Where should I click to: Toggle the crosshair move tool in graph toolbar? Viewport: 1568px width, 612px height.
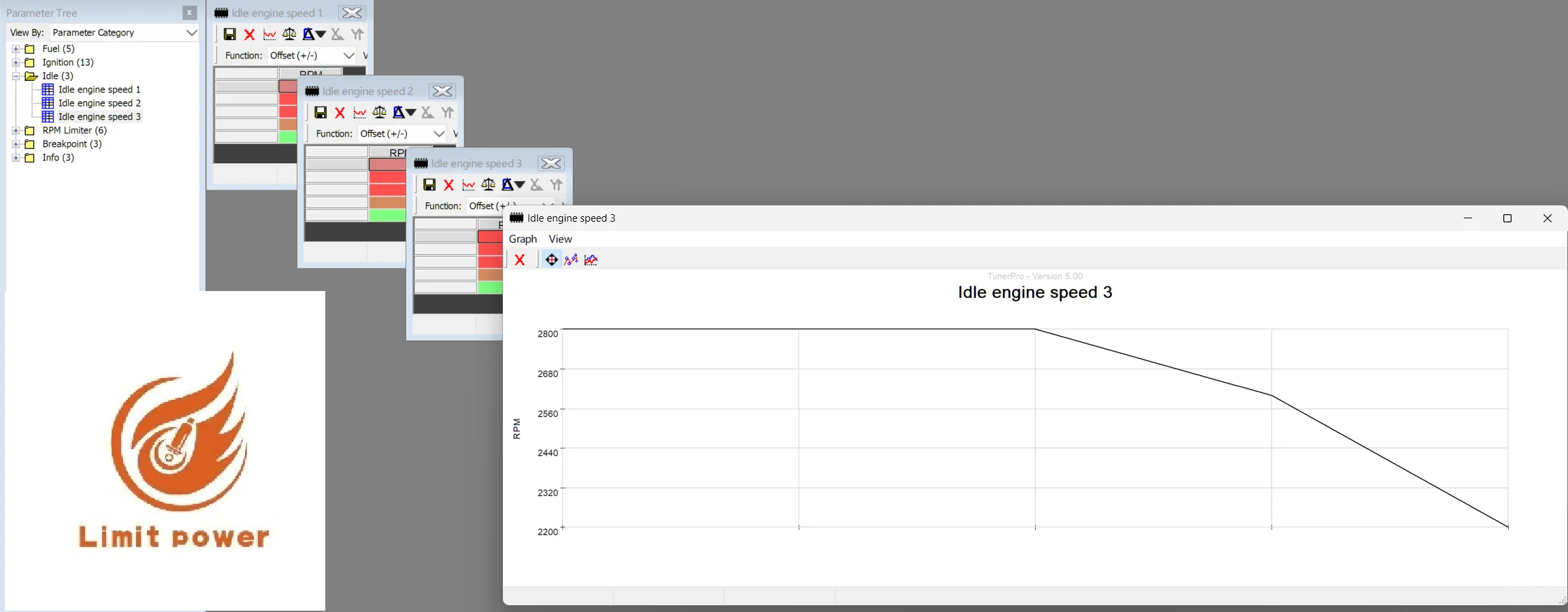pos(551,260)
